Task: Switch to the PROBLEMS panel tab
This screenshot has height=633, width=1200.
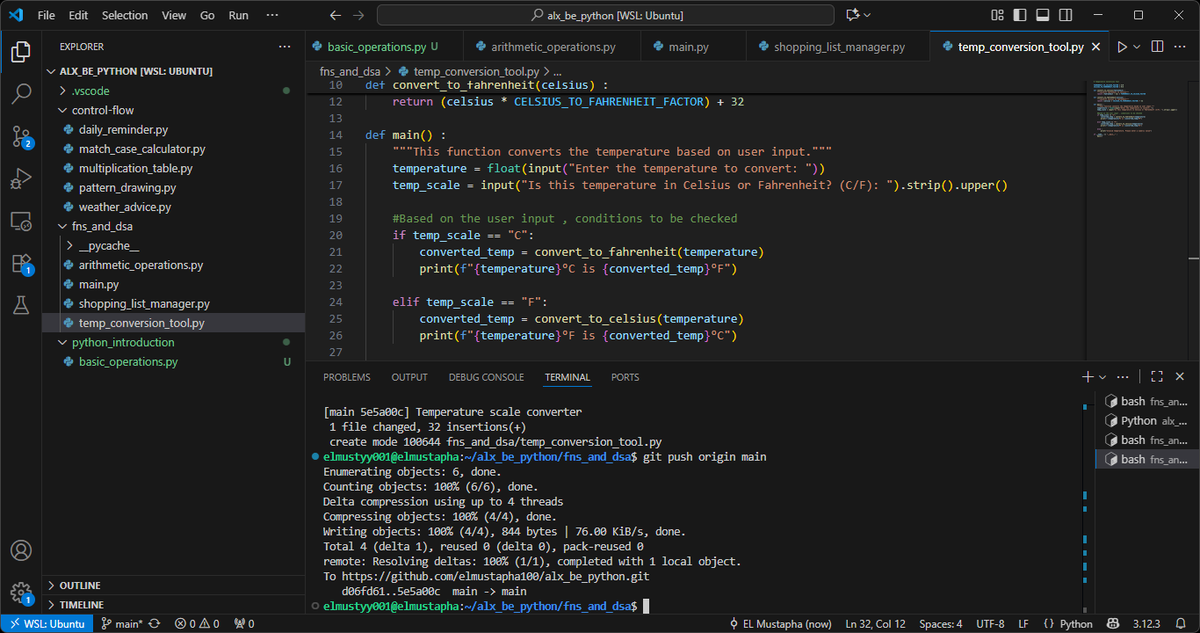Action: (x=347, y=377)
